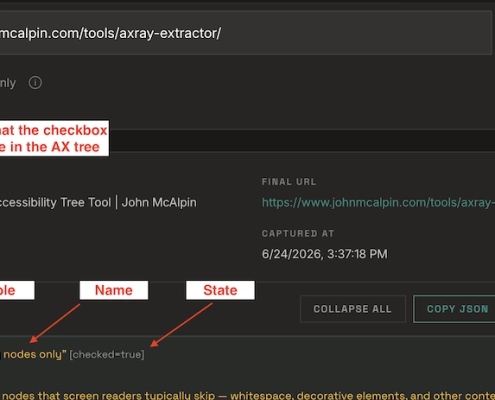Click the dark header bar beside the red callout

302,141
